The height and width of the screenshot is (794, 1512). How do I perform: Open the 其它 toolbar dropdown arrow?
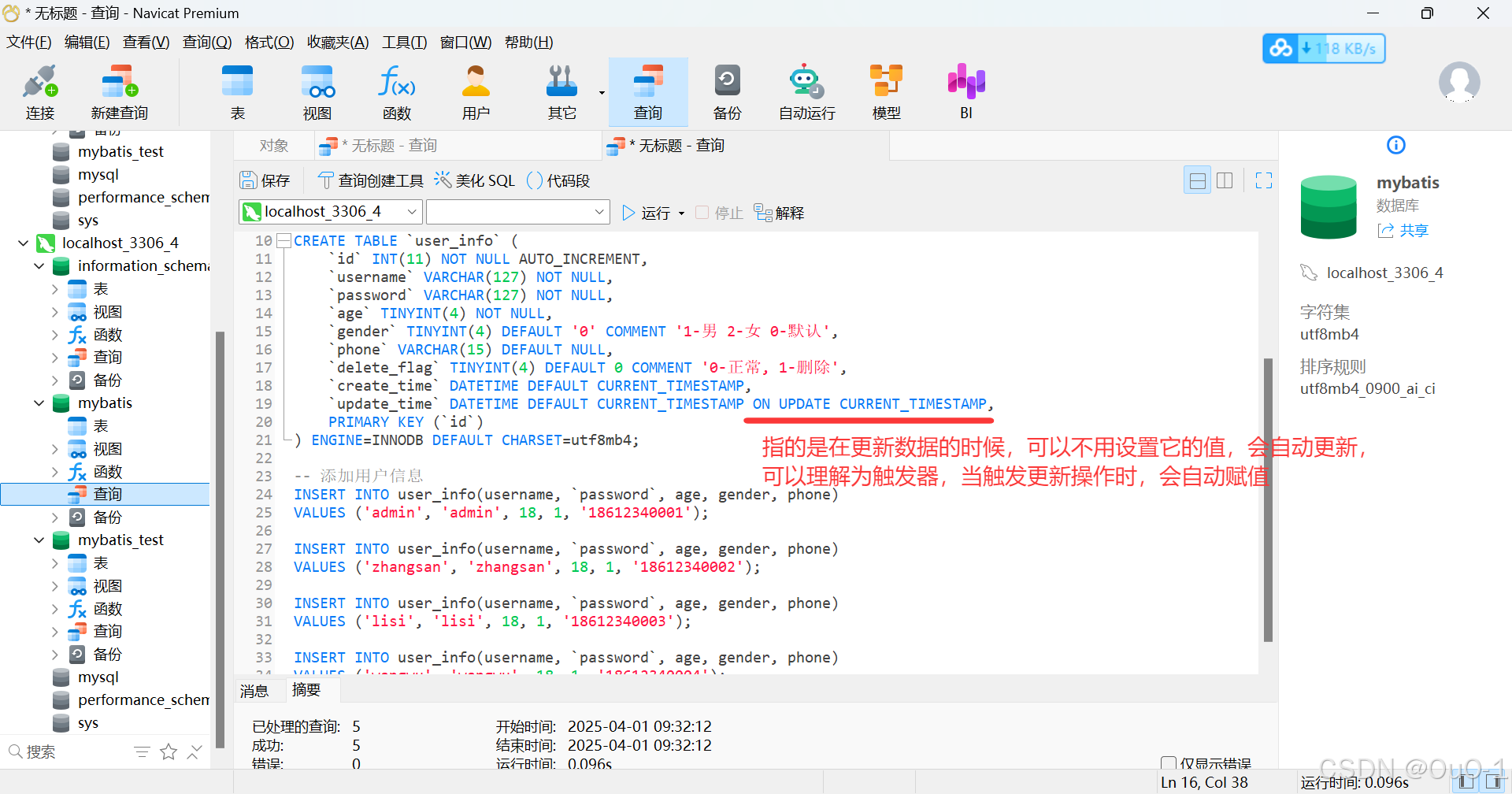click(602, 93)
